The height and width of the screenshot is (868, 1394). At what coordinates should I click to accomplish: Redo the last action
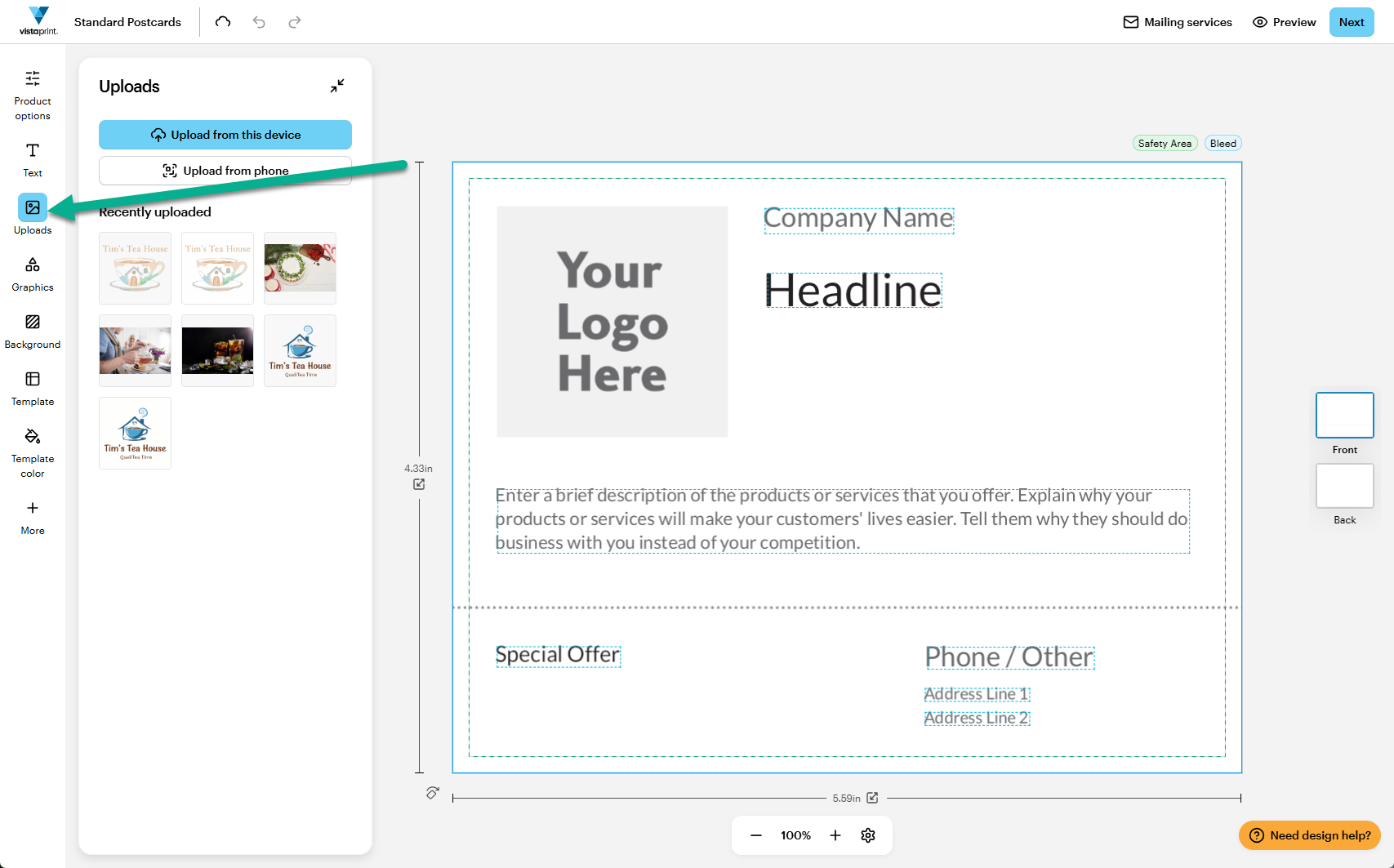click(x=295, y=22)
